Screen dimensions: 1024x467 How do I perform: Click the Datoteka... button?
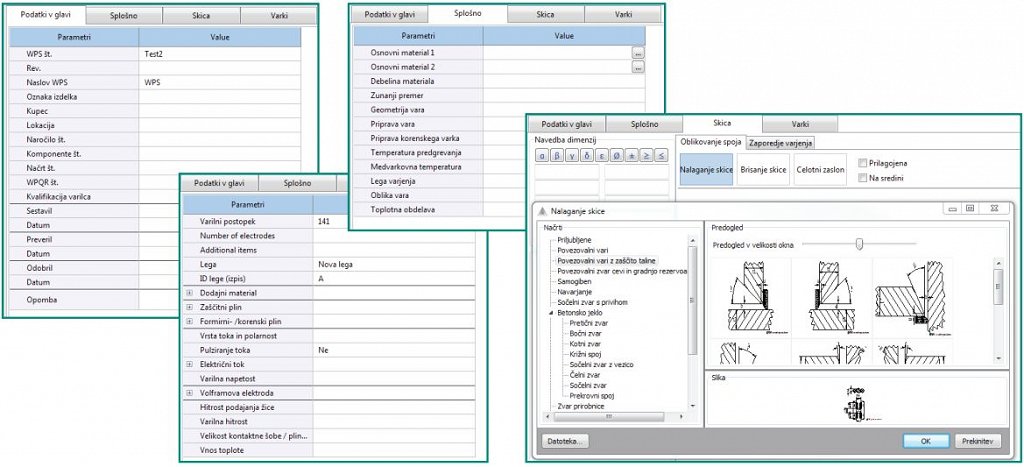pos(565,440)
